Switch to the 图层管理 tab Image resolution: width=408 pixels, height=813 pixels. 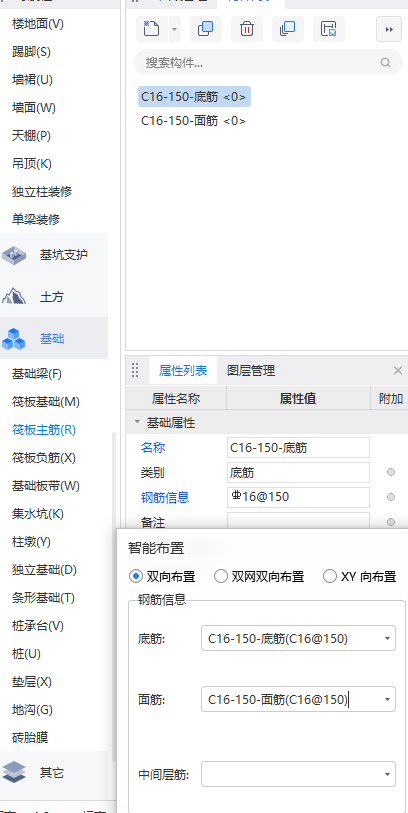[x=251, y=370]
